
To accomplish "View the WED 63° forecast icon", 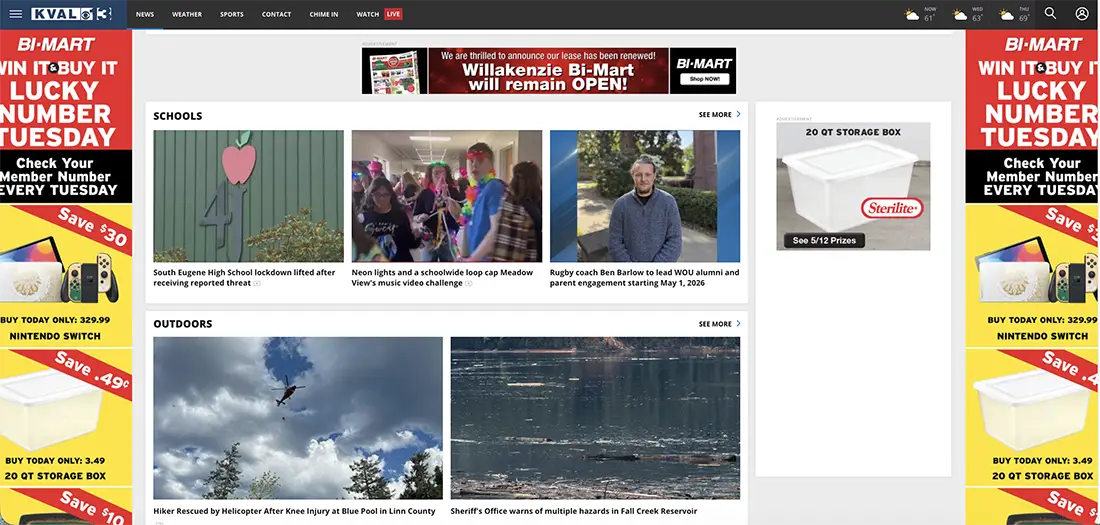I will (960, 15).
